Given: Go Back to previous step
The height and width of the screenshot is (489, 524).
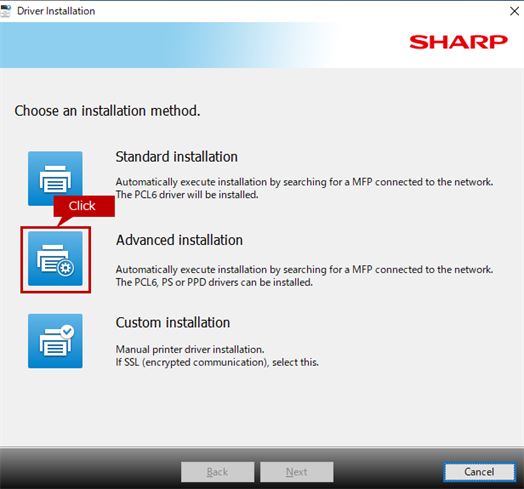Looking at the screenshot, I should [218, 472].
